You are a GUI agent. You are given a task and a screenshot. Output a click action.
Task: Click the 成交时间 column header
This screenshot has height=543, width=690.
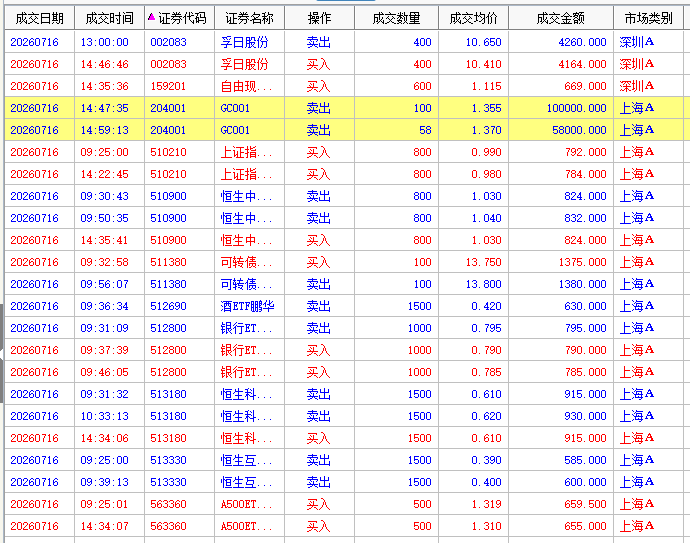110,18
